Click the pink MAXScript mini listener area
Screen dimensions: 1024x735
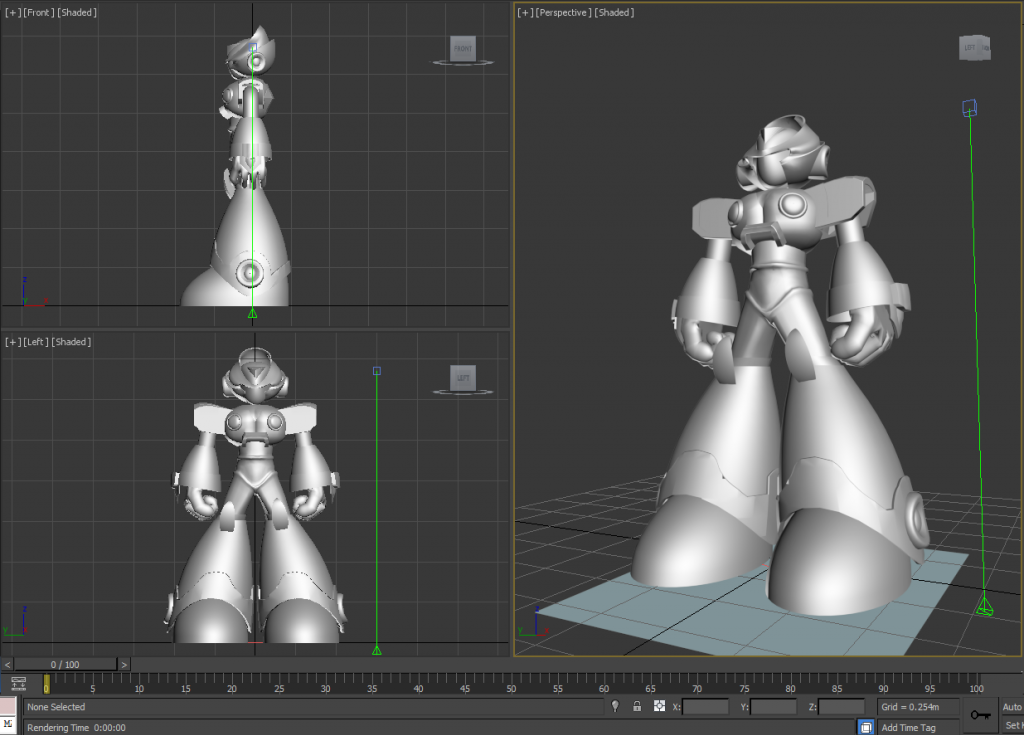(7, 706)
